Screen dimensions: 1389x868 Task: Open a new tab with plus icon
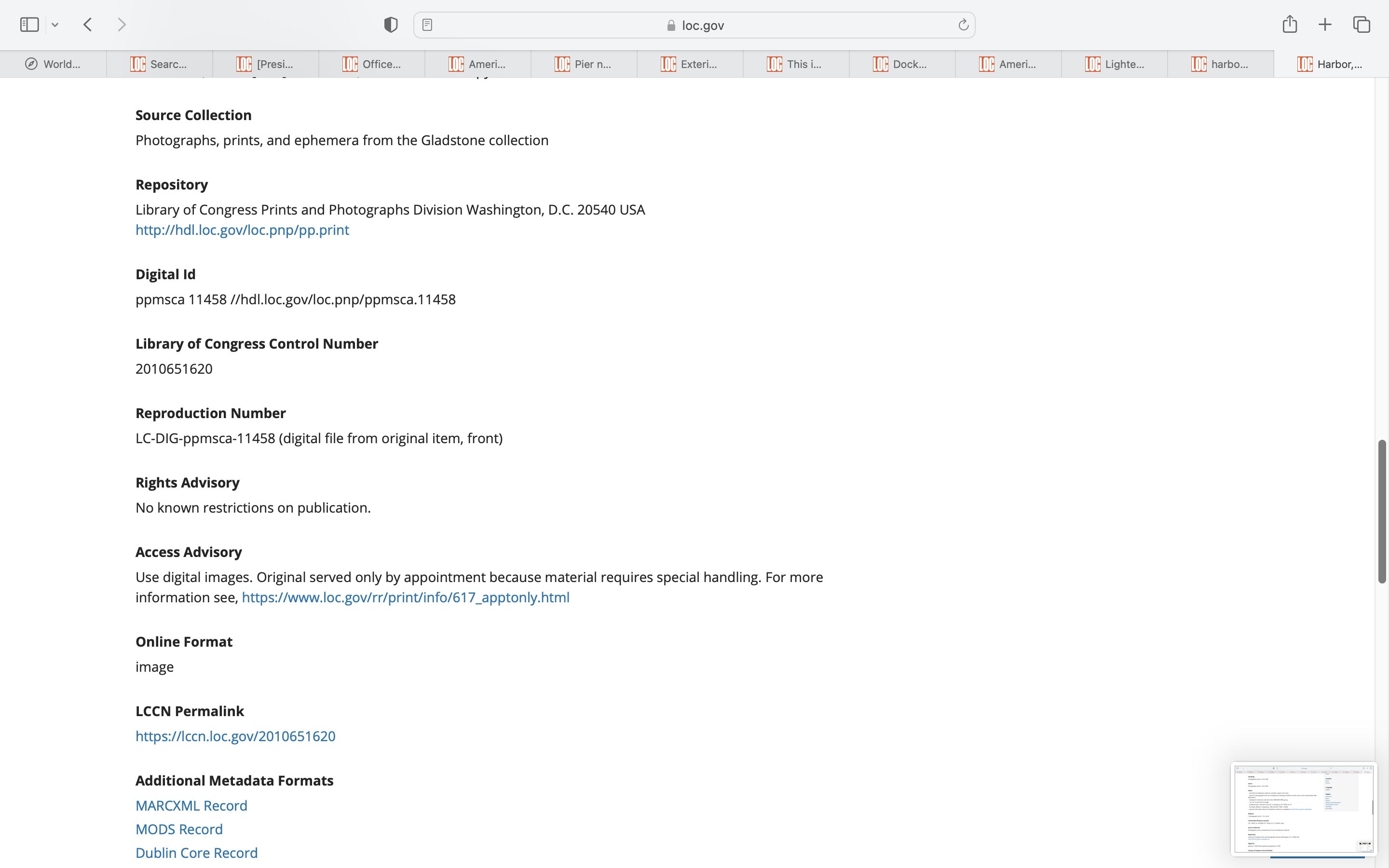[1325, 25]
